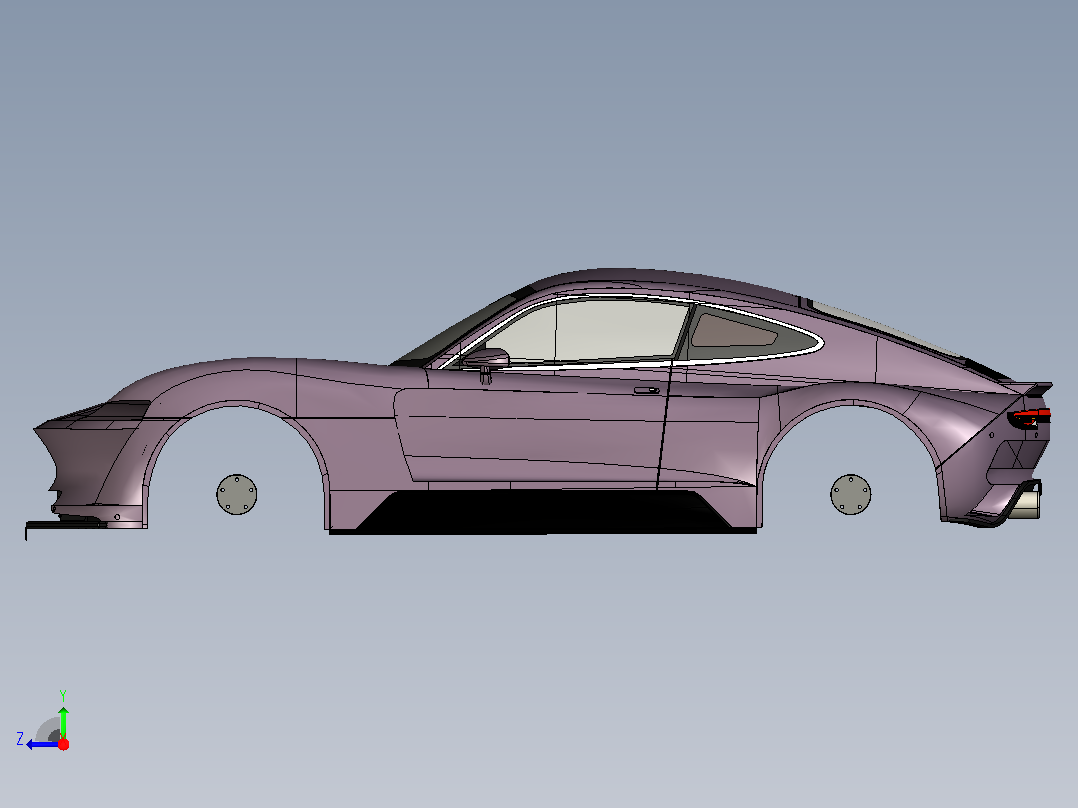Select the dark headlight on the front fender
The height and width of the screenshot is (808, 1078).
coord(117,411)
